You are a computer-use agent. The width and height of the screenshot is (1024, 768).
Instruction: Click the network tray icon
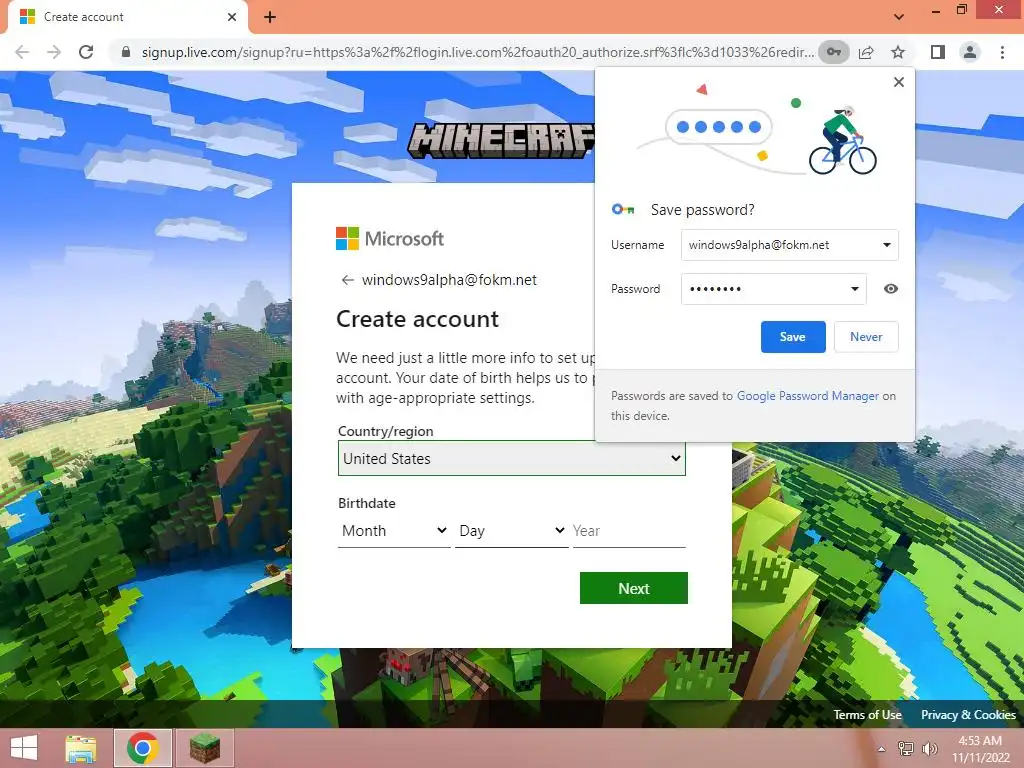906,748
